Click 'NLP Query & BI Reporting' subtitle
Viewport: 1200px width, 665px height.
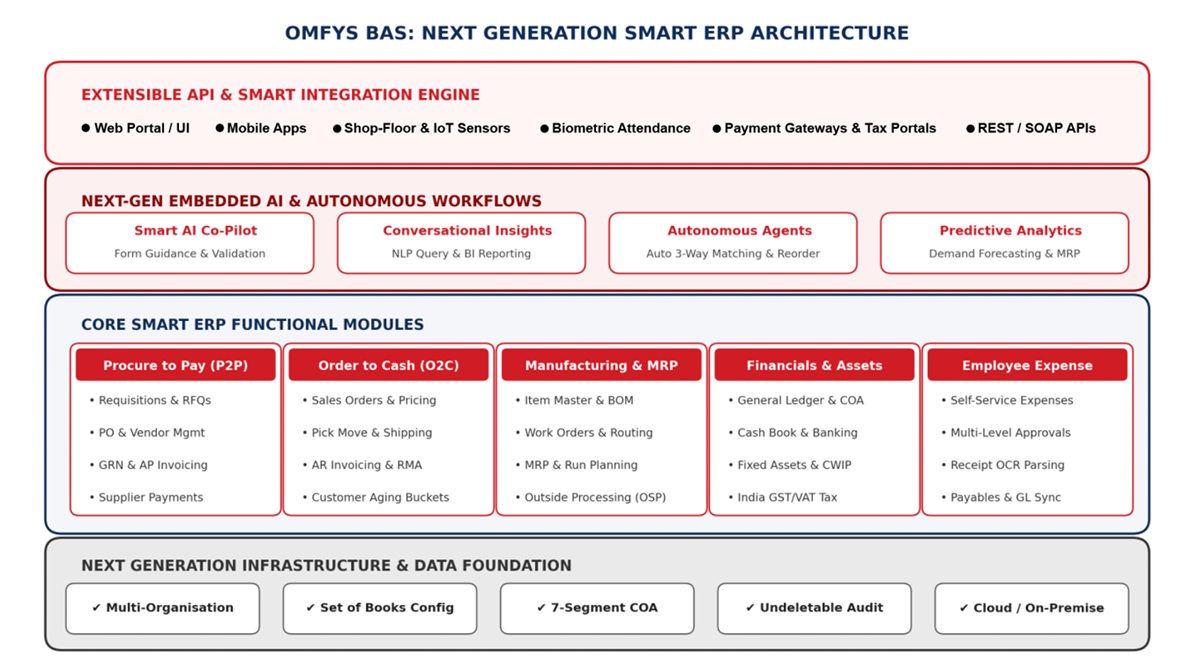click(461, 254)
